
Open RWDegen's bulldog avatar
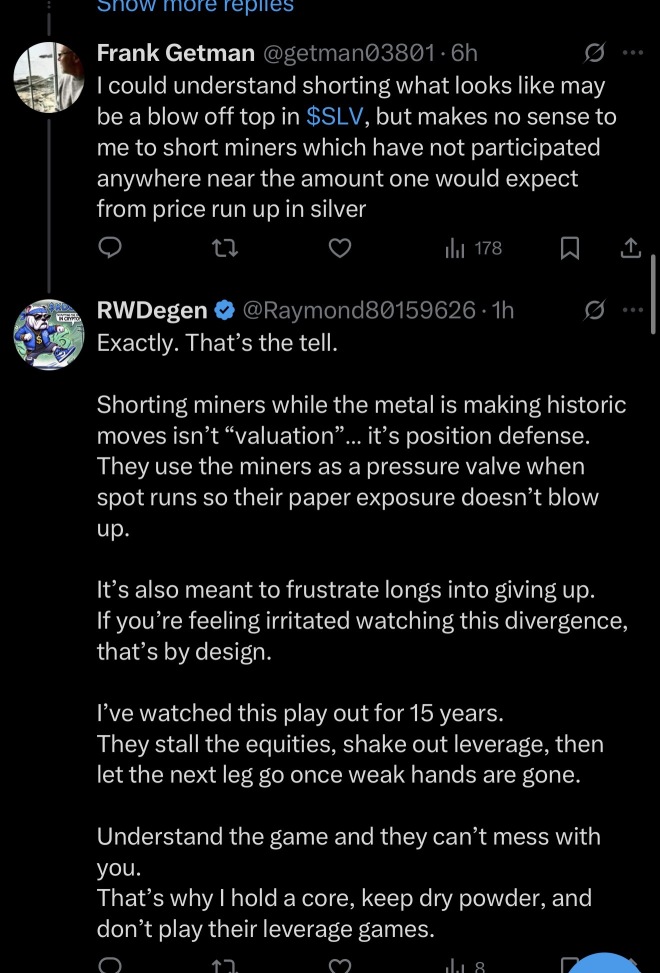48,334
